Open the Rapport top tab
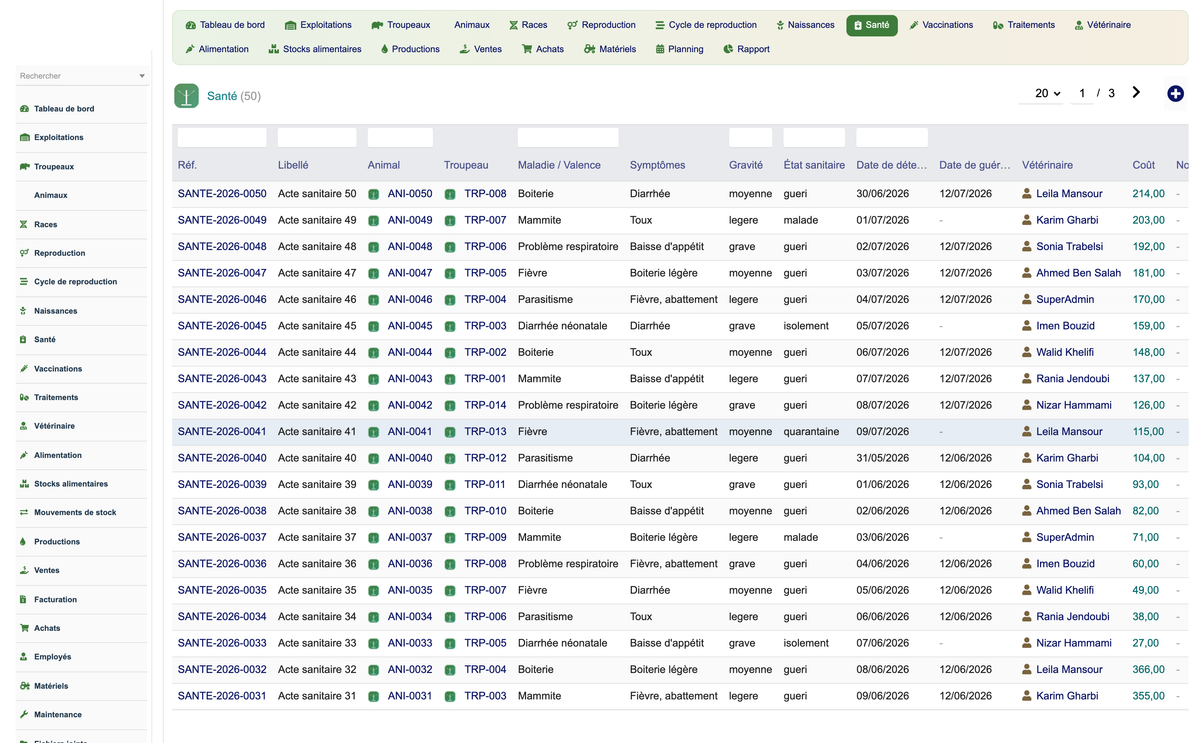This screenshot has width=1200, height=743. coord(746,49)
